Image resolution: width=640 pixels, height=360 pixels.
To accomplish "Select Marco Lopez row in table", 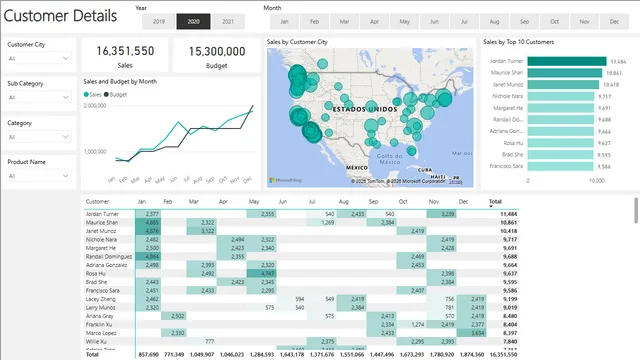I will (x=302, y=333).
